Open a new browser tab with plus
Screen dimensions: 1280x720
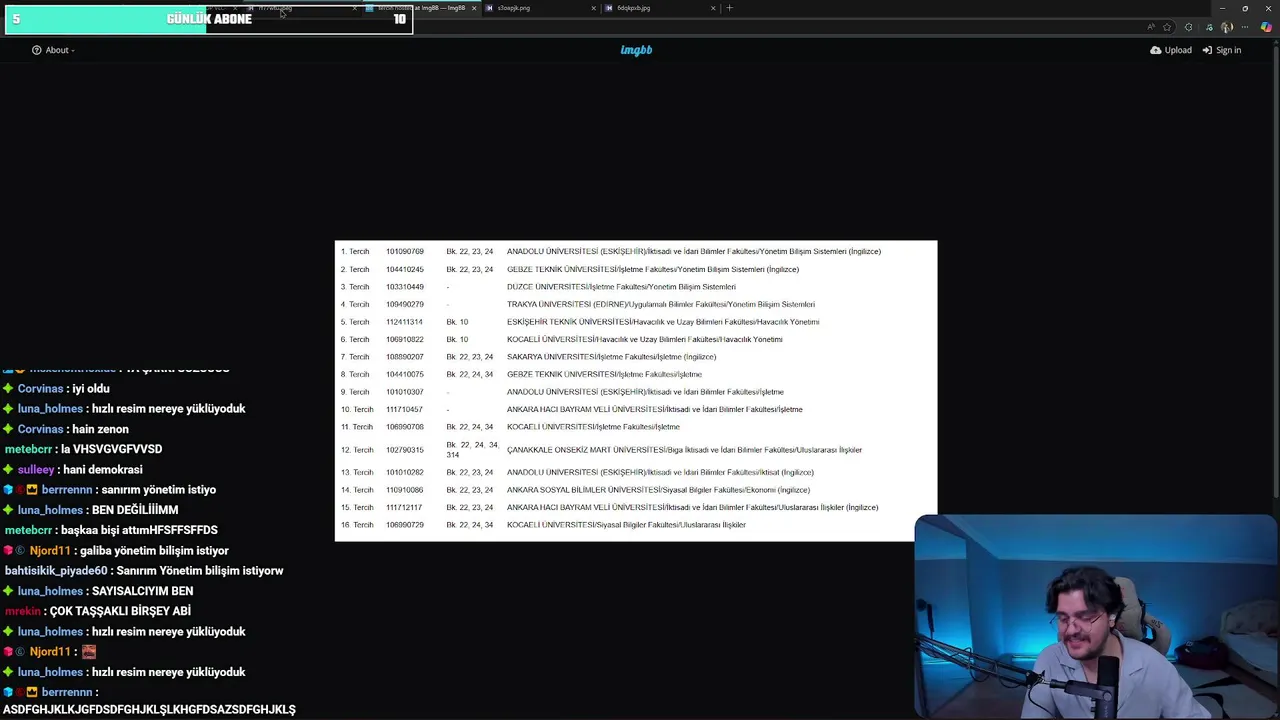[729, 8]
